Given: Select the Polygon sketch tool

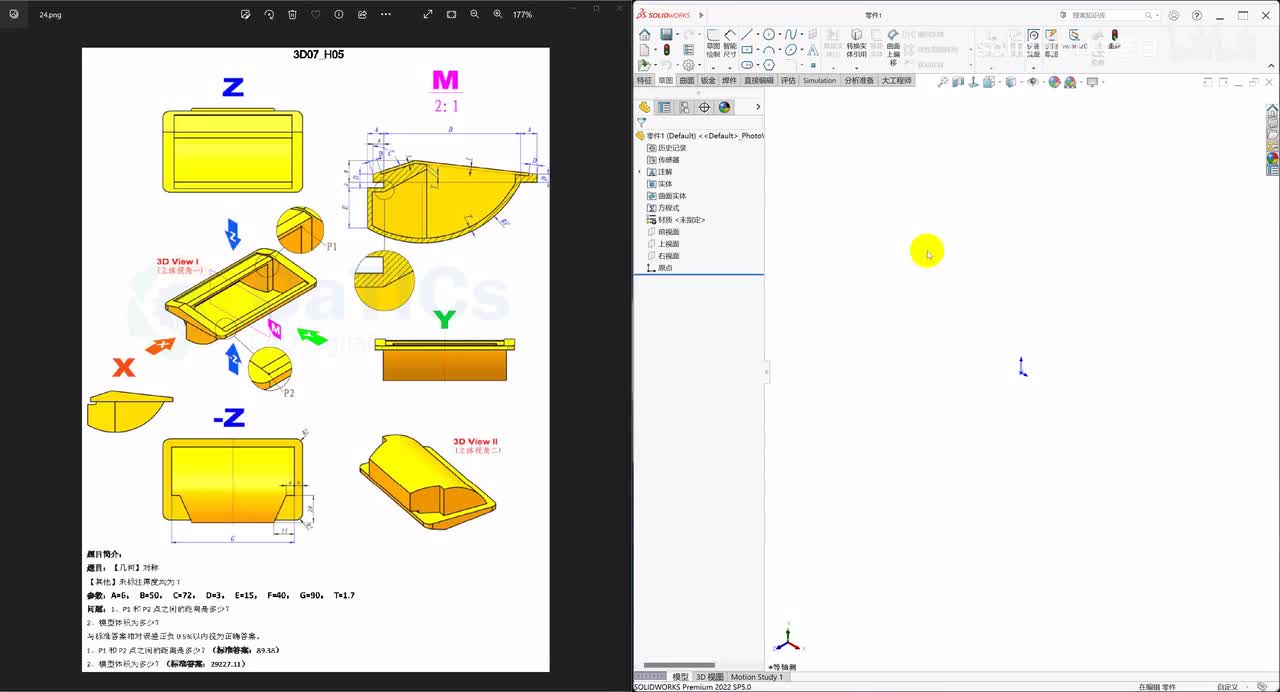Looking at the screenshot, I should tap(768, 65).
